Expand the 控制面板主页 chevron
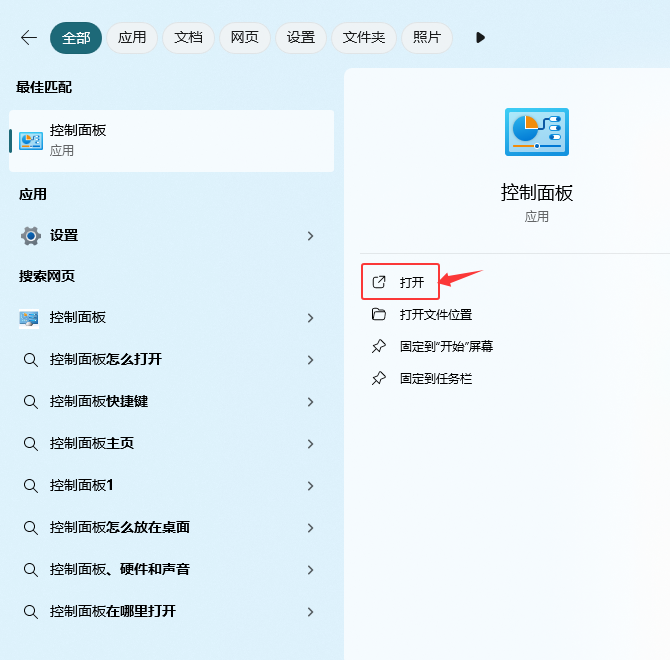670x660 pixels. pyautogui.click(x=311, y=444)
